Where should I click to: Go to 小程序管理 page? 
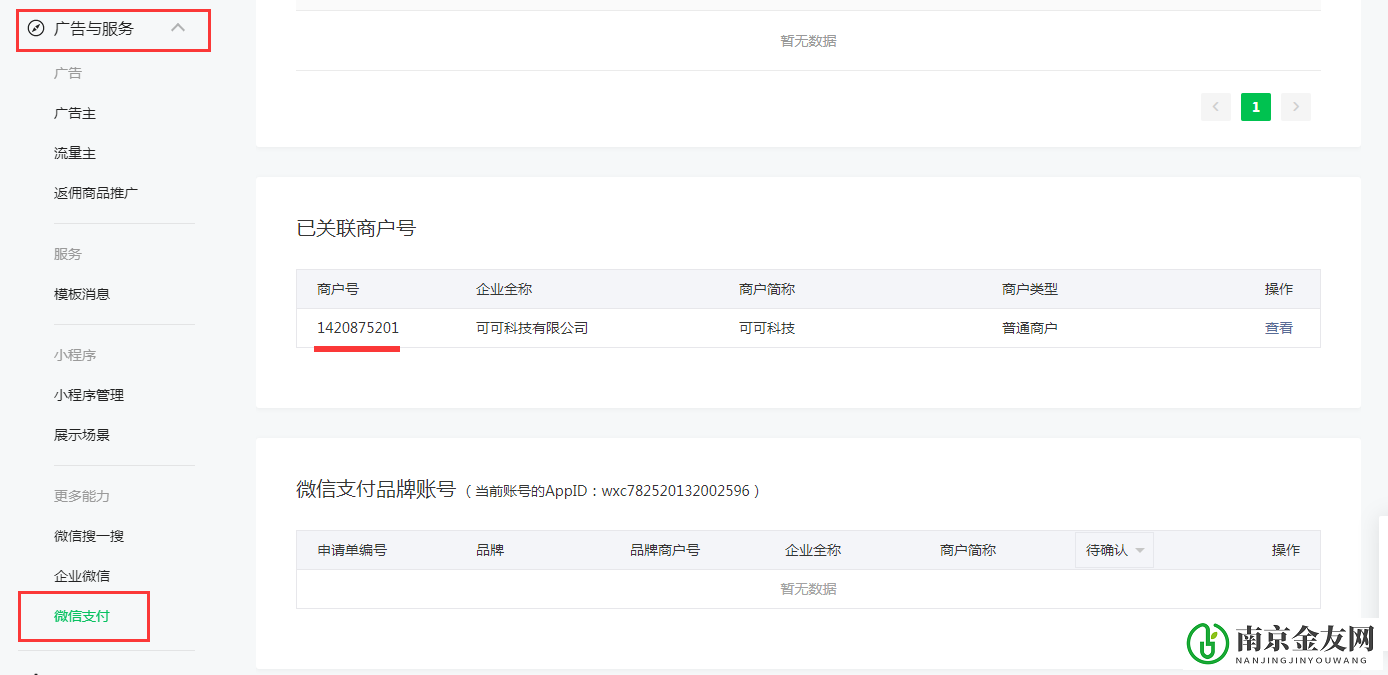[89, 396]
